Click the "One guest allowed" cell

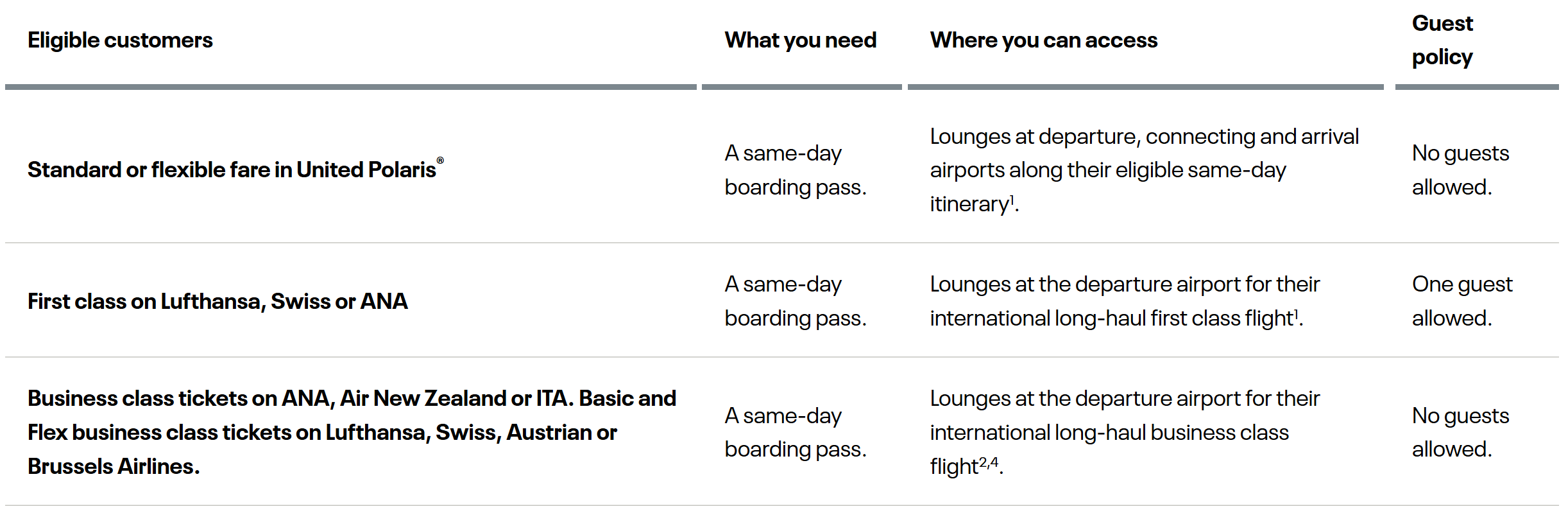[1461, 301]
